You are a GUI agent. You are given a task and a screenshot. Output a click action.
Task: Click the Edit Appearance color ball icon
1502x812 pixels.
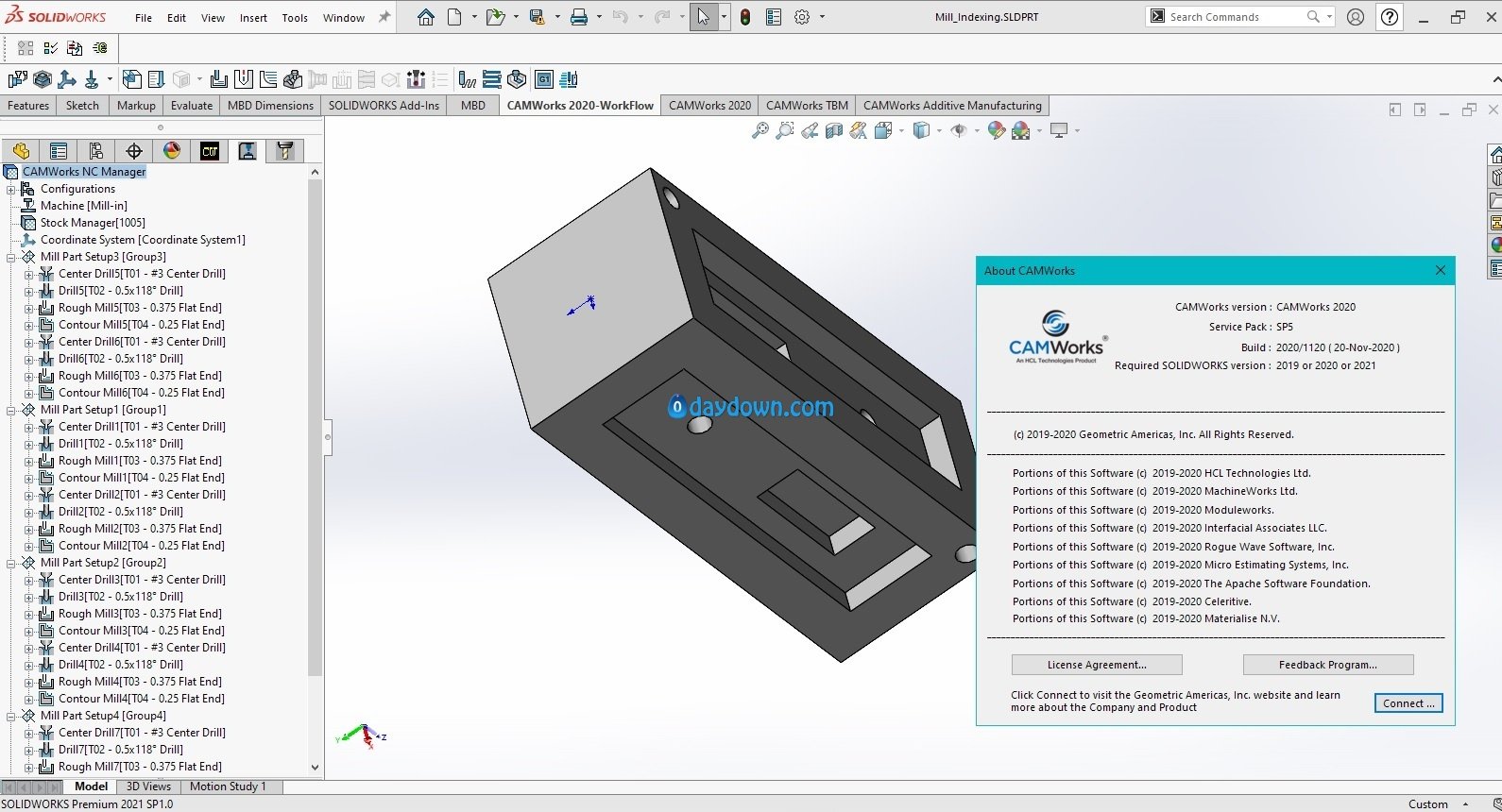tap(996, 131)
